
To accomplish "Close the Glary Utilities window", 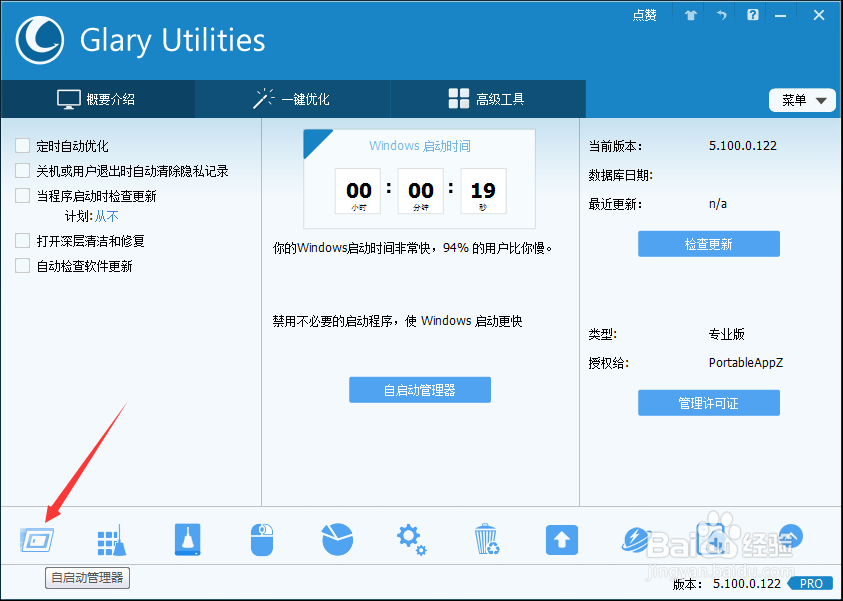I will point(819,15).
